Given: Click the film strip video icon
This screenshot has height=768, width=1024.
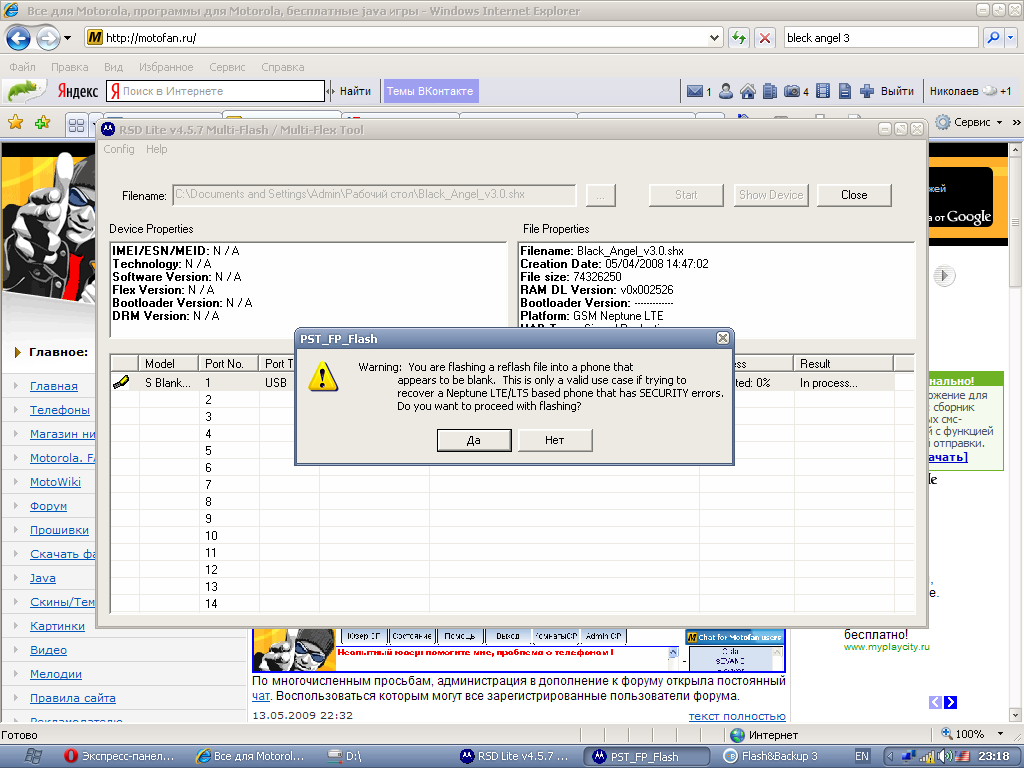Looking at the screenshot, I should pos(823,91).
